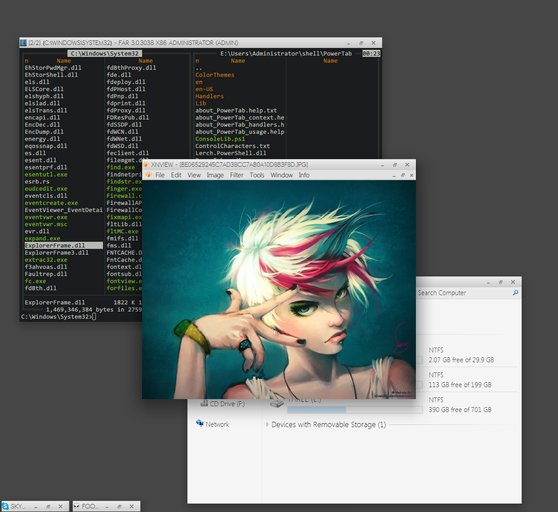Select Lib folder in FAR right panel

[x=201, y=103]
